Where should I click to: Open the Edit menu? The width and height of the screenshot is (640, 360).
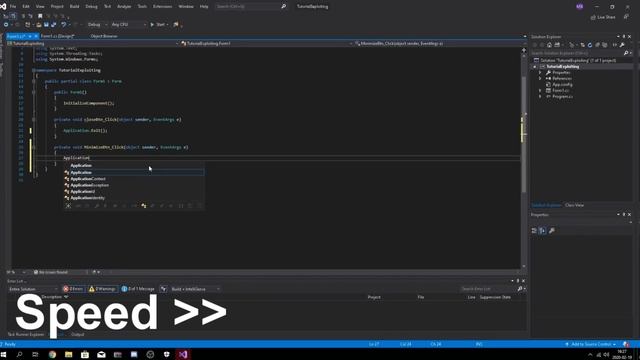[26, 7]
